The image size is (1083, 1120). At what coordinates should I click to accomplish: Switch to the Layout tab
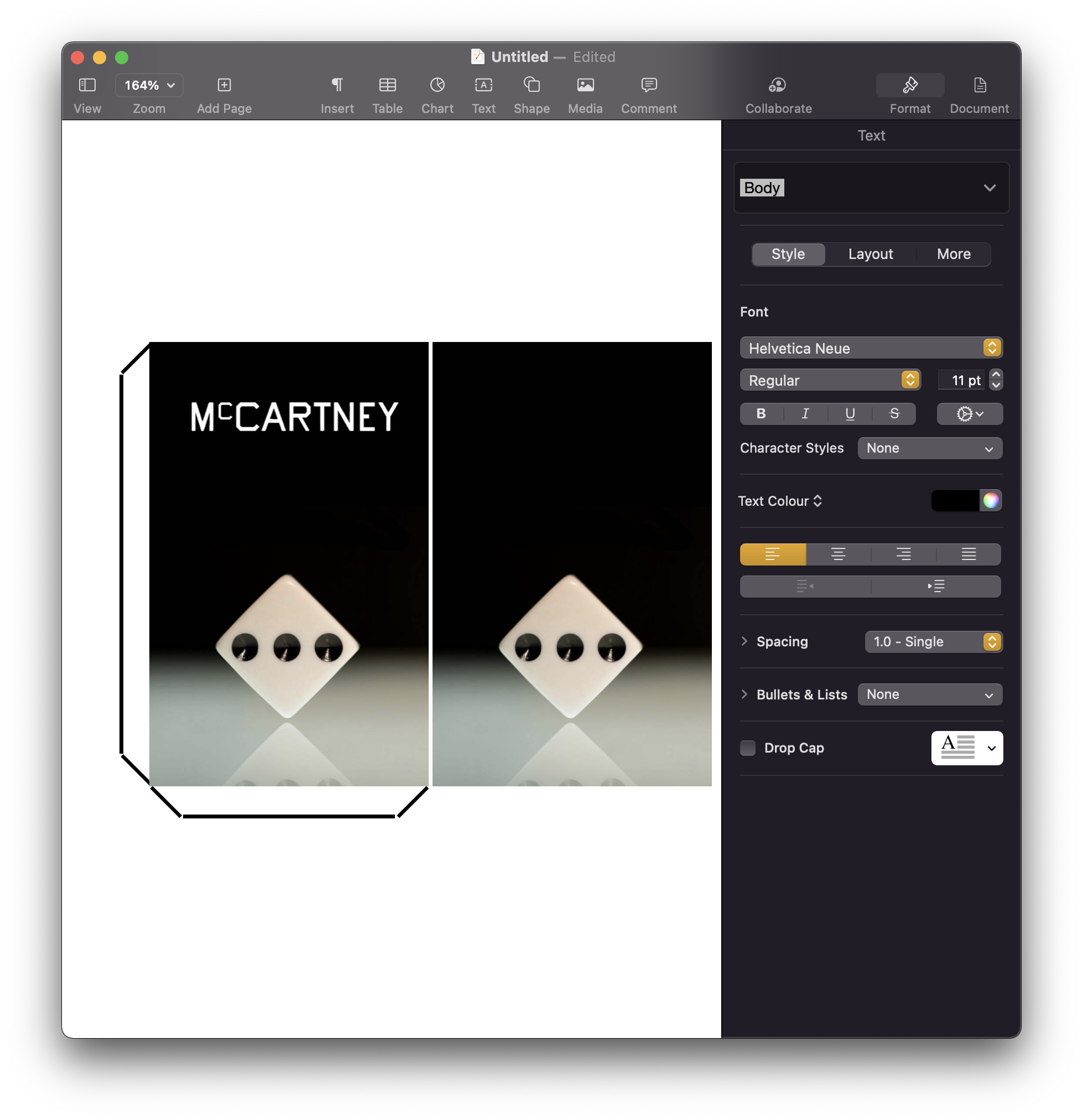pyautogui.click(x=870, y=253)
